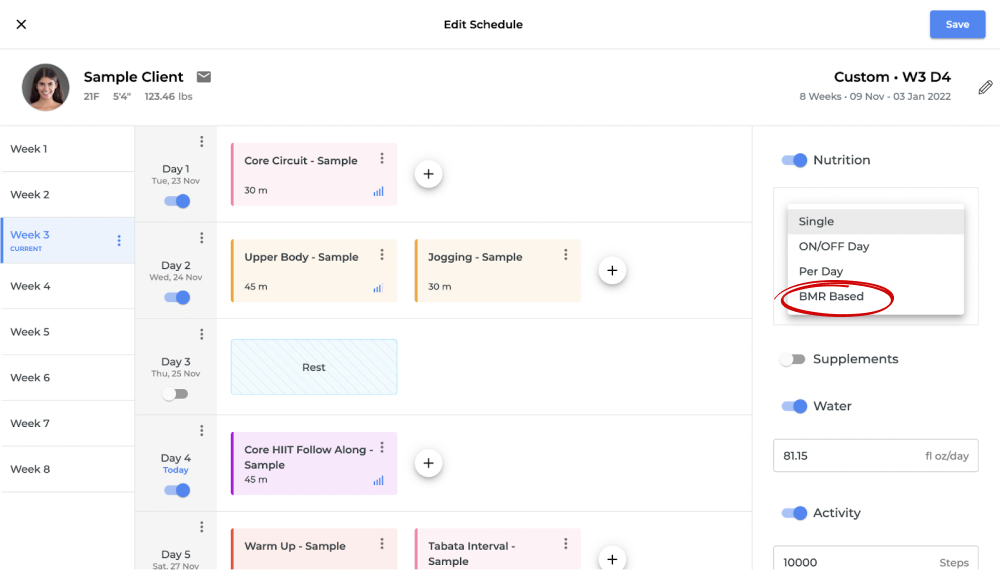Open Day 2 three-dot options menu
This screenshot has width=1000, height=570.
pos(202,238)
